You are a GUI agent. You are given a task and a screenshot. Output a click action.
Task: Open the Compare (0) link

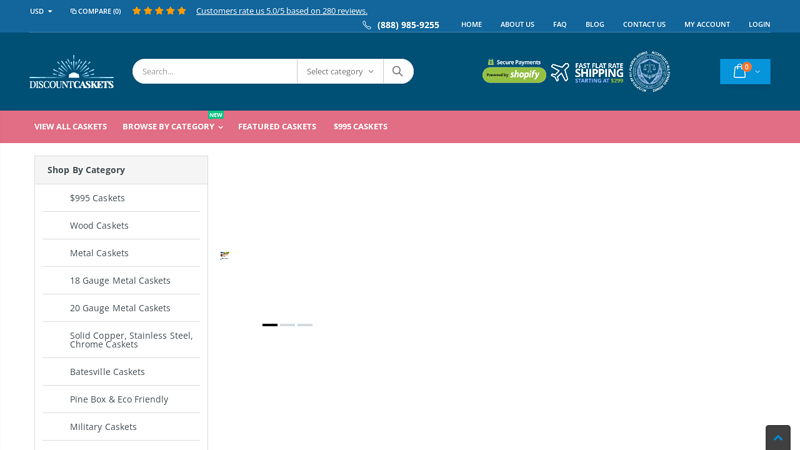click(x=96, y=11)
